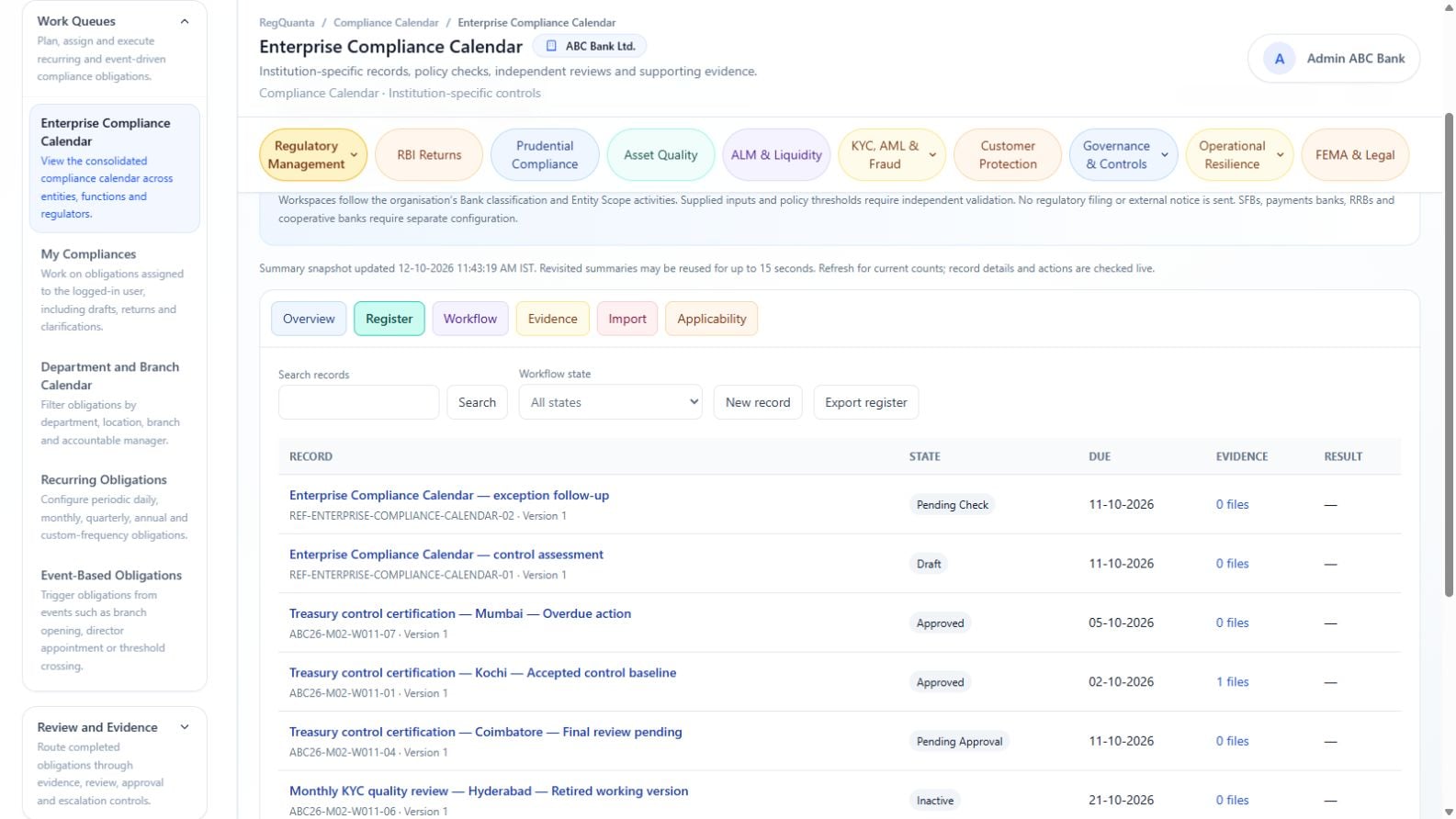
Task: Focus the Search records input field
Action: click(x=358, y=402)
